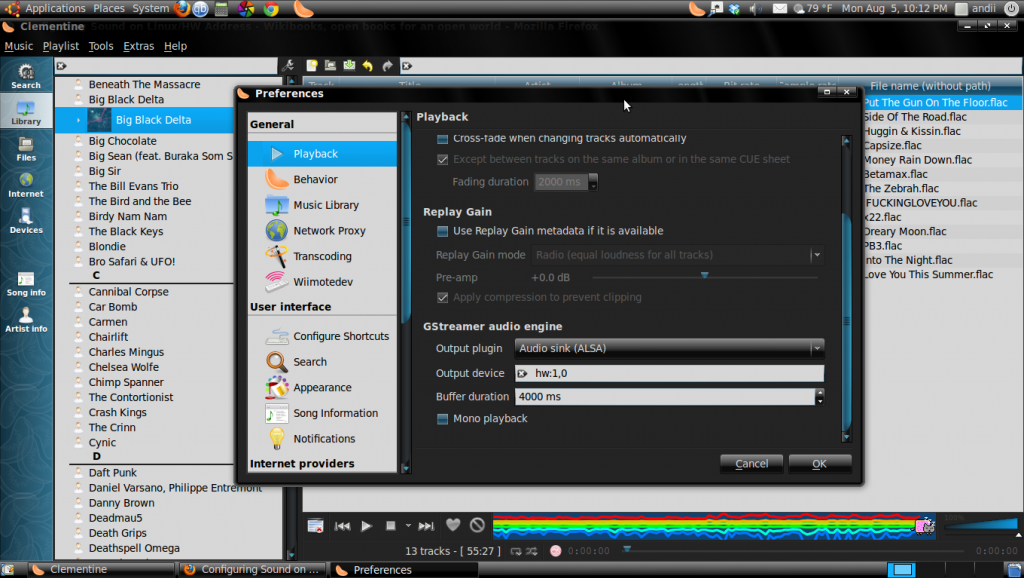This screenshot has width=1024, height=578.
Task: Open the dropdown arrow beside the stop button
Action: pyautogui.click(x=408, y=526)
